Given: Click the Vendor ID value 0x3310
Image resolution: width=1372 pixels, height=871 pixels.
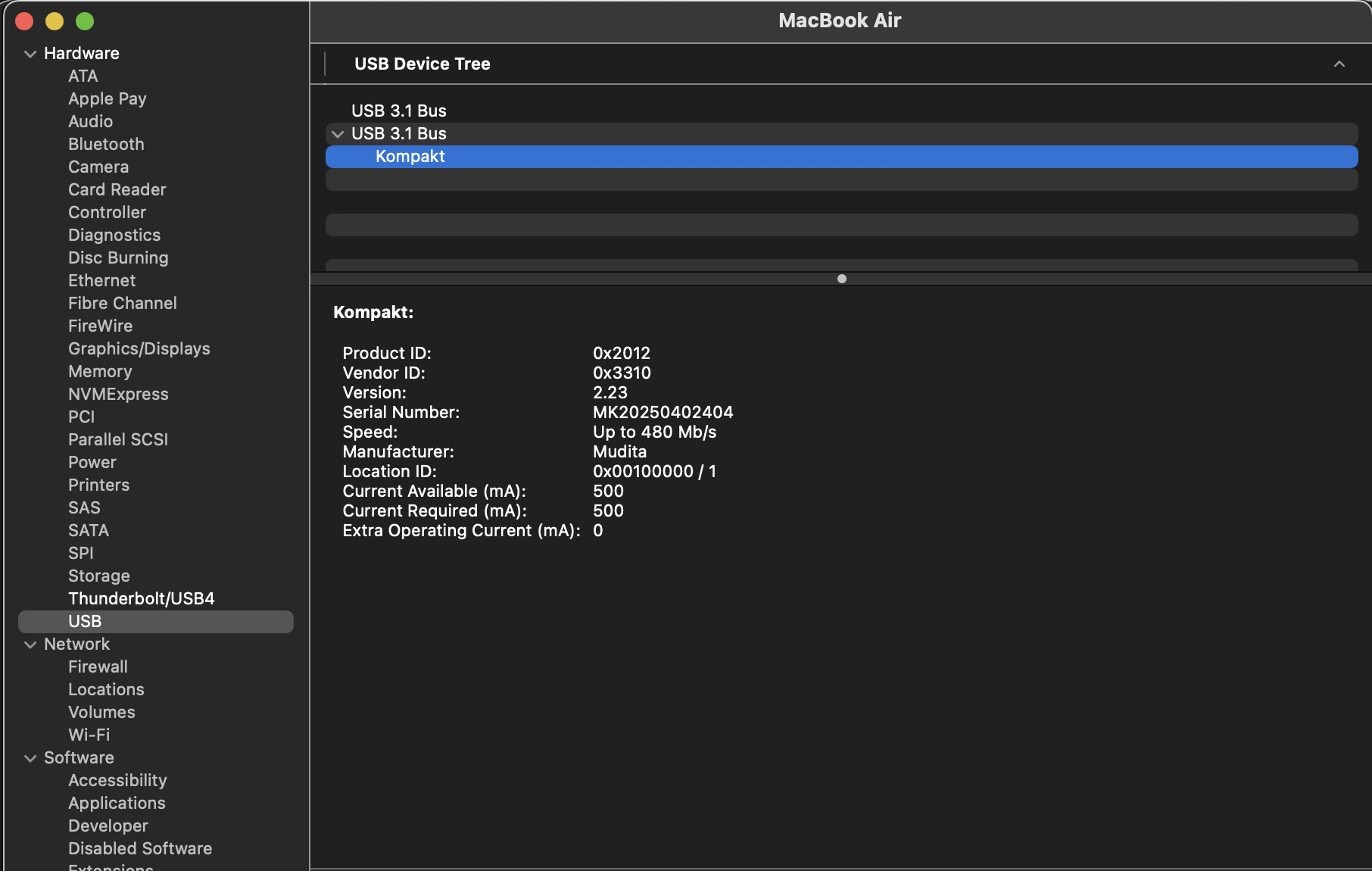Looking at the screenshot, I should (x=622, y=373).
